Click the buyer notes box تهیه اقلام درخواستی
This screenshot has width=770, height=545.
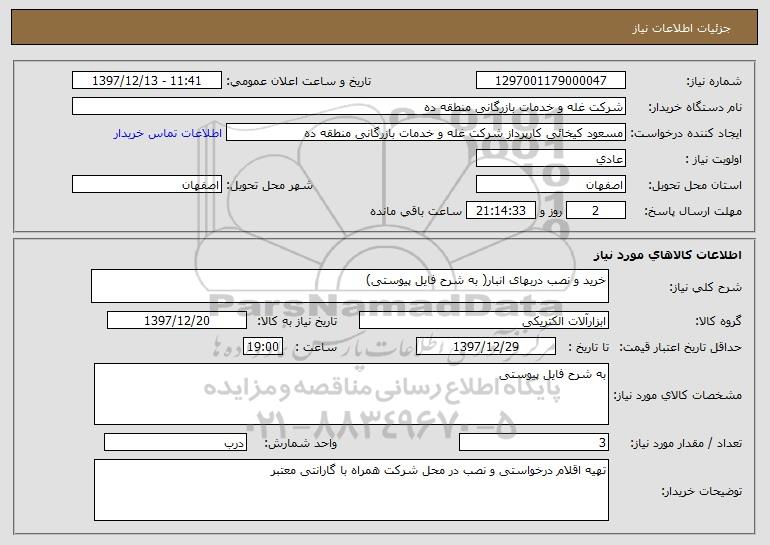pos(351,490)
